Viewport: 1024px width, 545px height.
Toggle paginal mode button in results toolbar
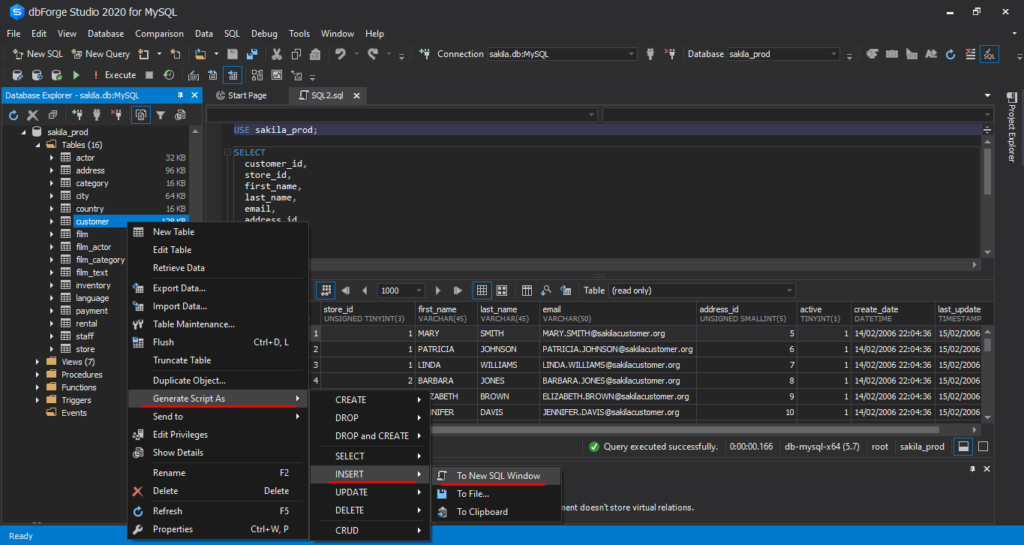325,290
